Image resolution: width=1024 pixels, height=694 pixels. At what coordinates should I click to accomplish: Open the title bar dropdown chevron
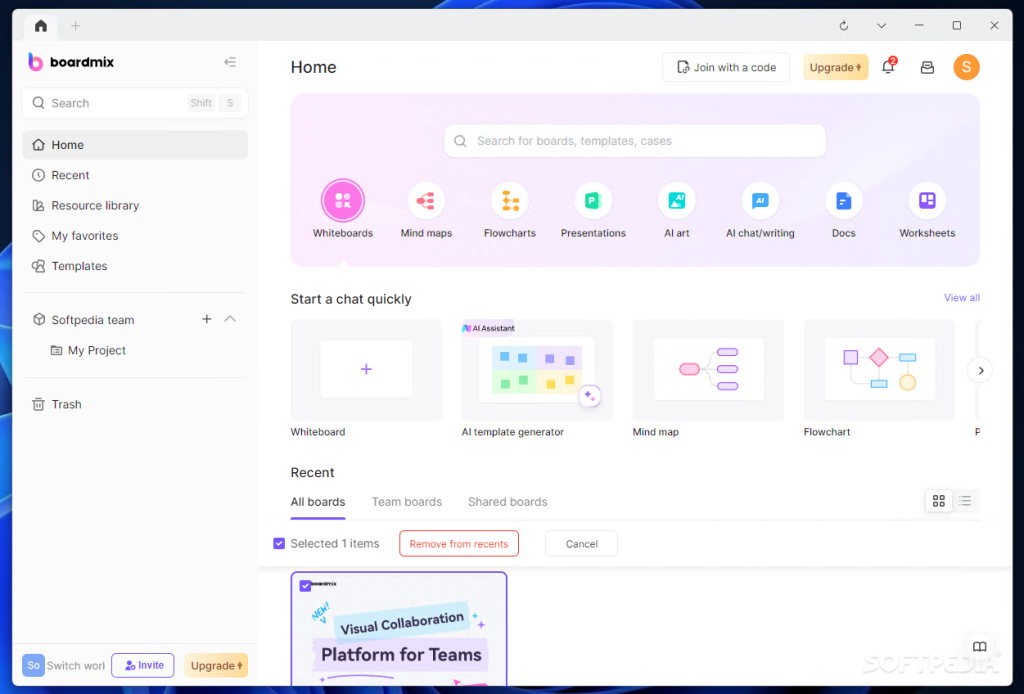[x=881, y=26]
